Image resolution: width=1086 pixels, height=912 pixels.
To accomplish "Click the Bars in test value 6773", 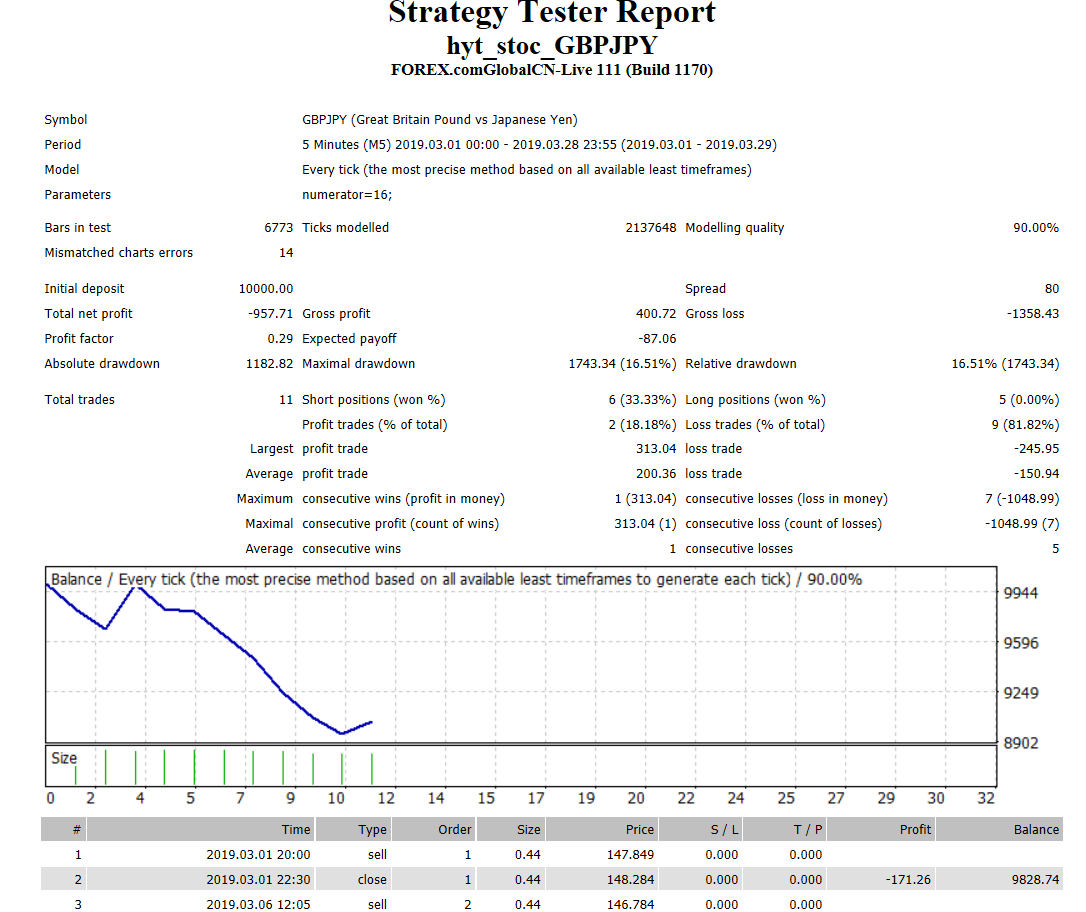I will pyautogui.click(x=278, y=228).
